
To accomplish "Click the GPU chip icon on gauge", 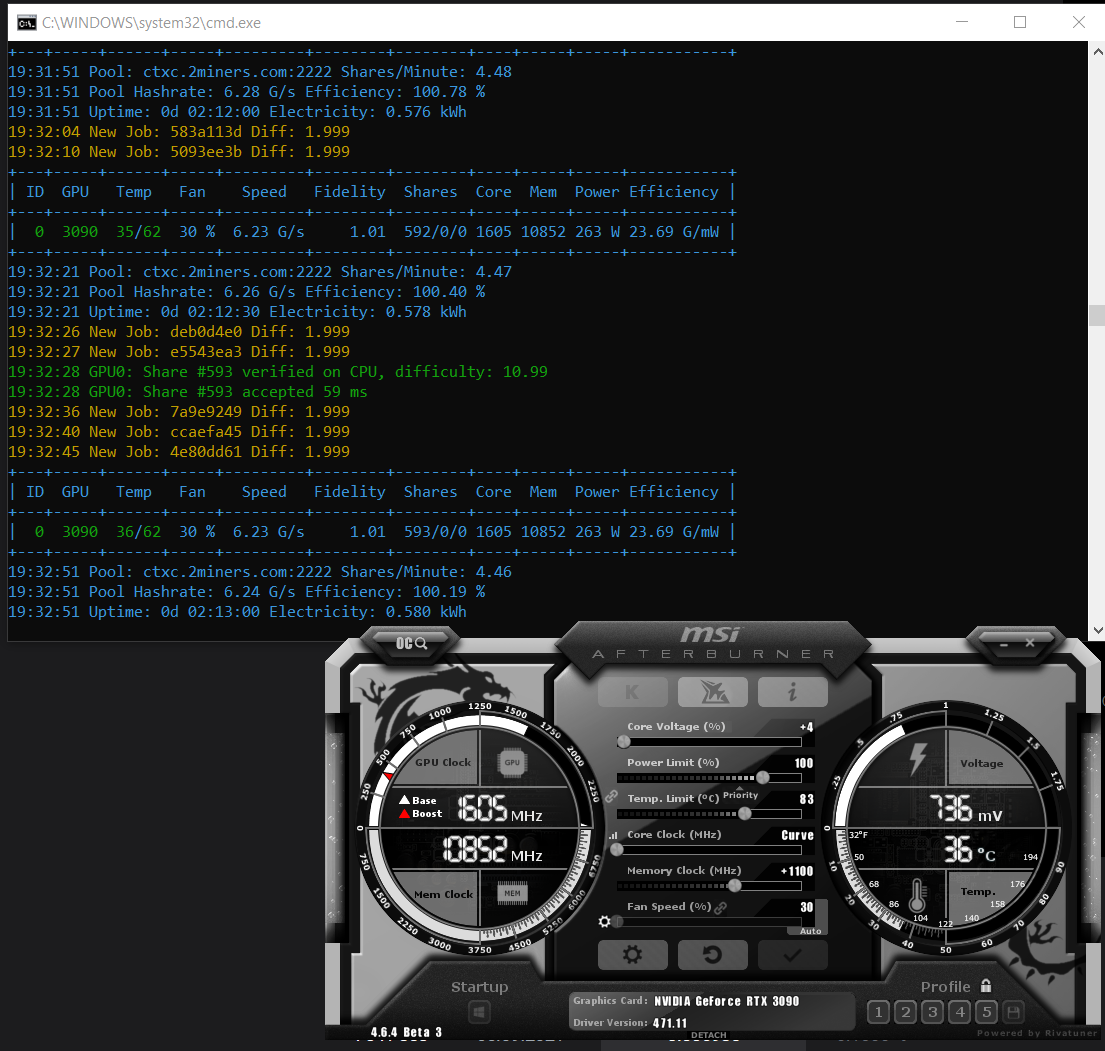I will click(x=512, y=762).
